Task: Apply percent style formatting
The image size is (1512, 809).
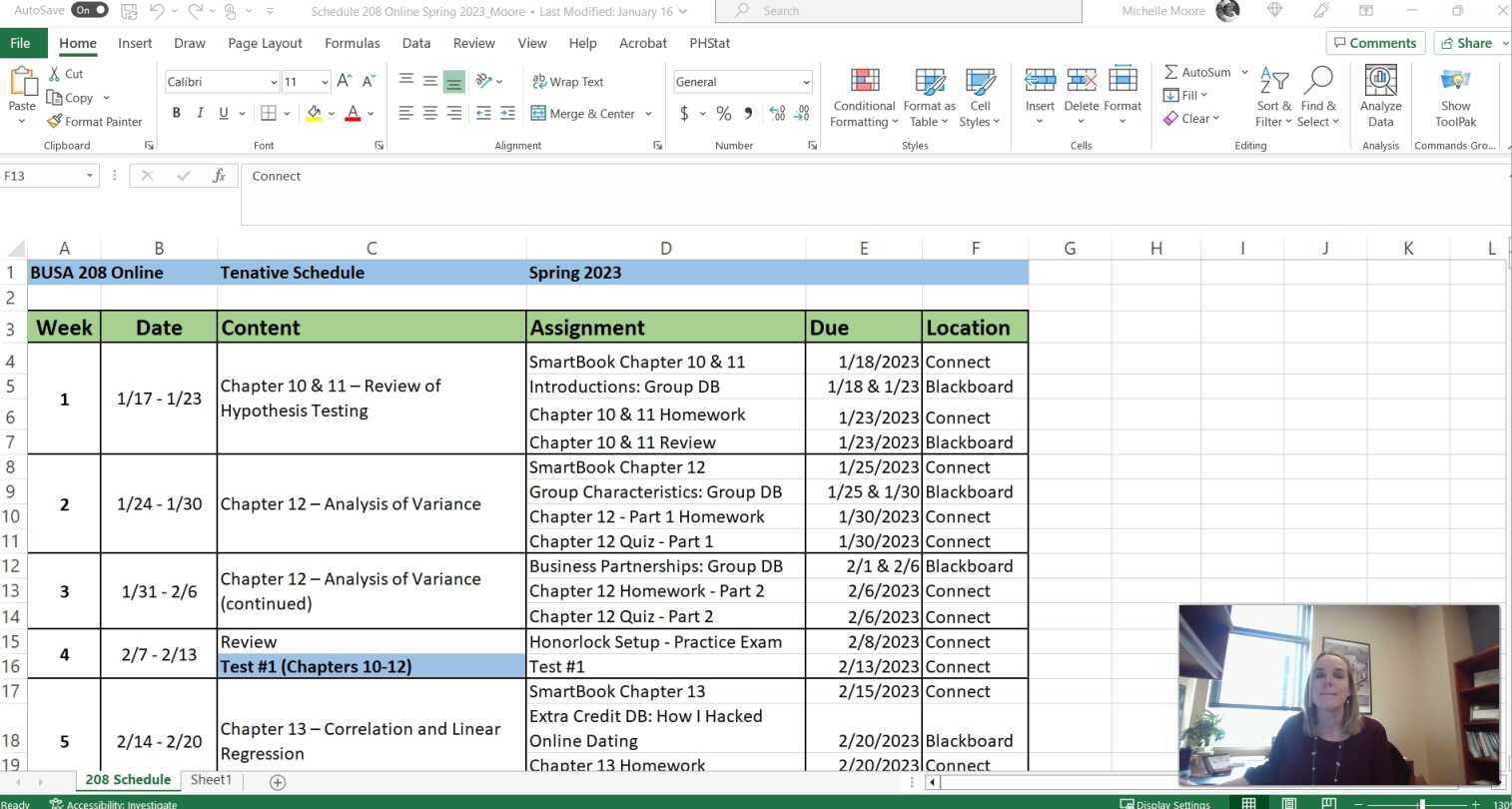Action: pyautogui.click(x=723, y=114)
